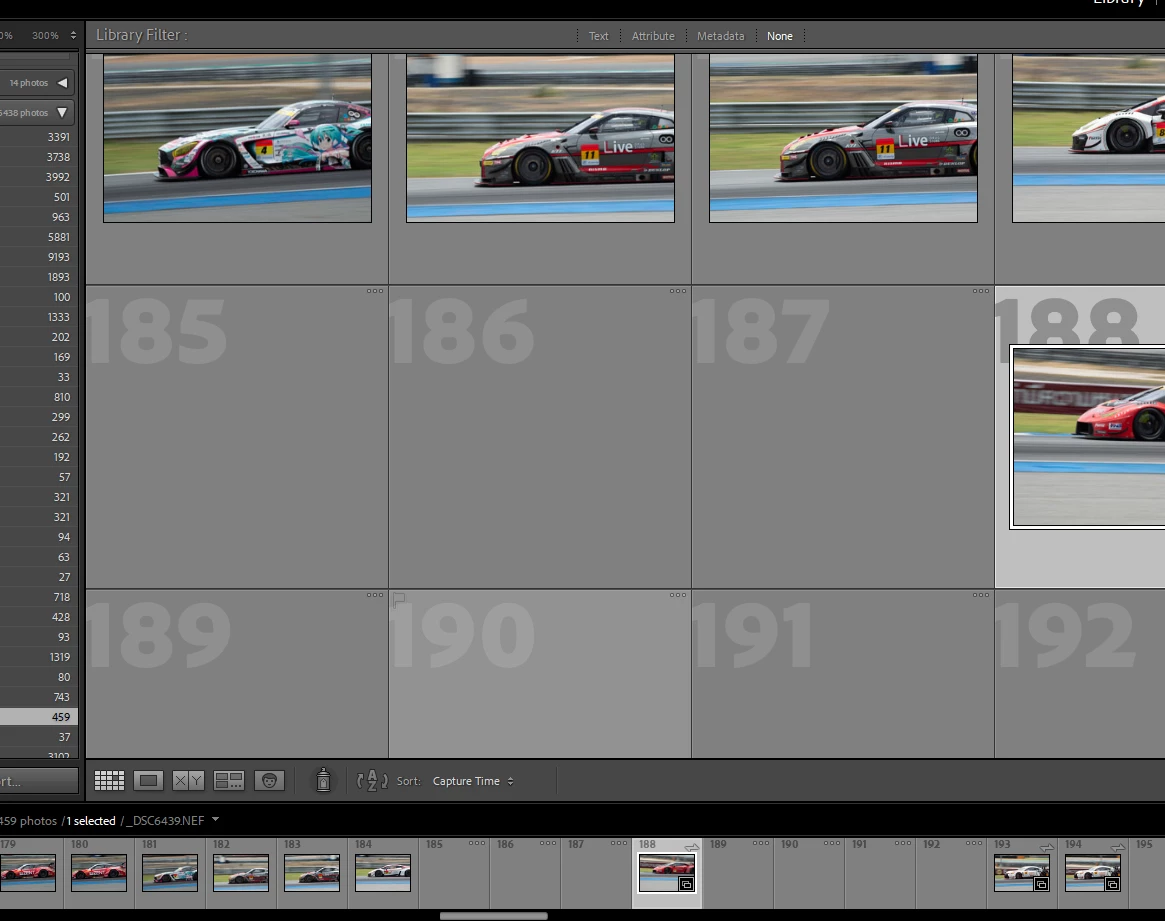Switch to Loupe view
The image size is (1165, 921).
coord(148,781)
